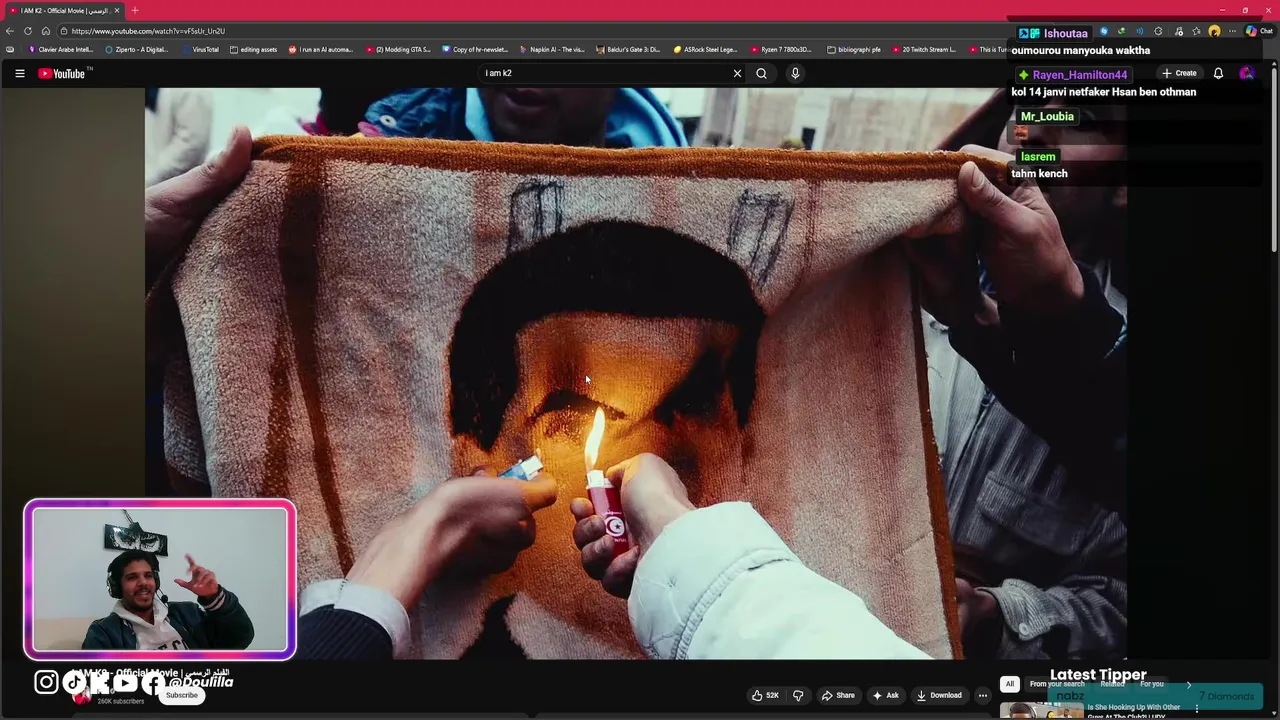Open a new browser tab
1280x720 pixels.
(x=135, y=10)
